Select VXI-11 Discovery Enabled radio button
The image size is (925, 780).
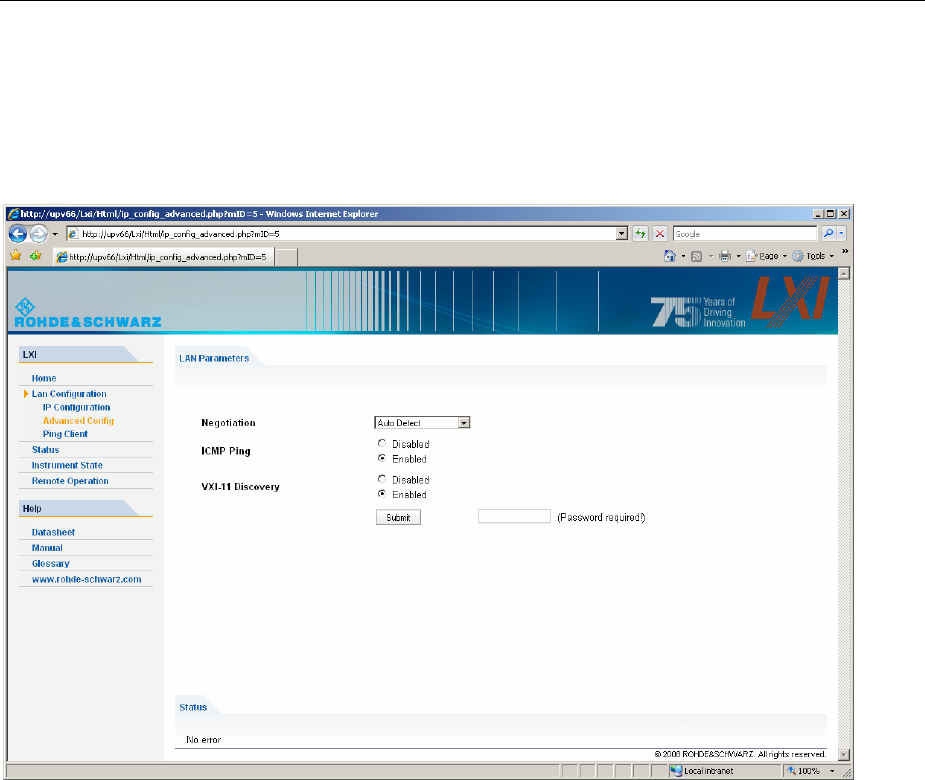[x=382, y=494]
